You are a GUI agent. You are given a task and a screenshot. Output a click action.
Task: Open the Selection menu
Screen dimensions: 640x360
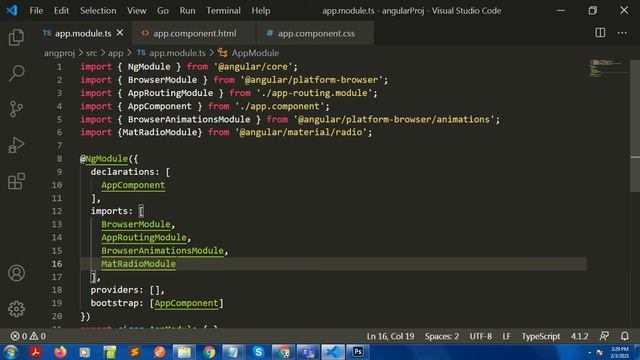click(x=98, y=11)
